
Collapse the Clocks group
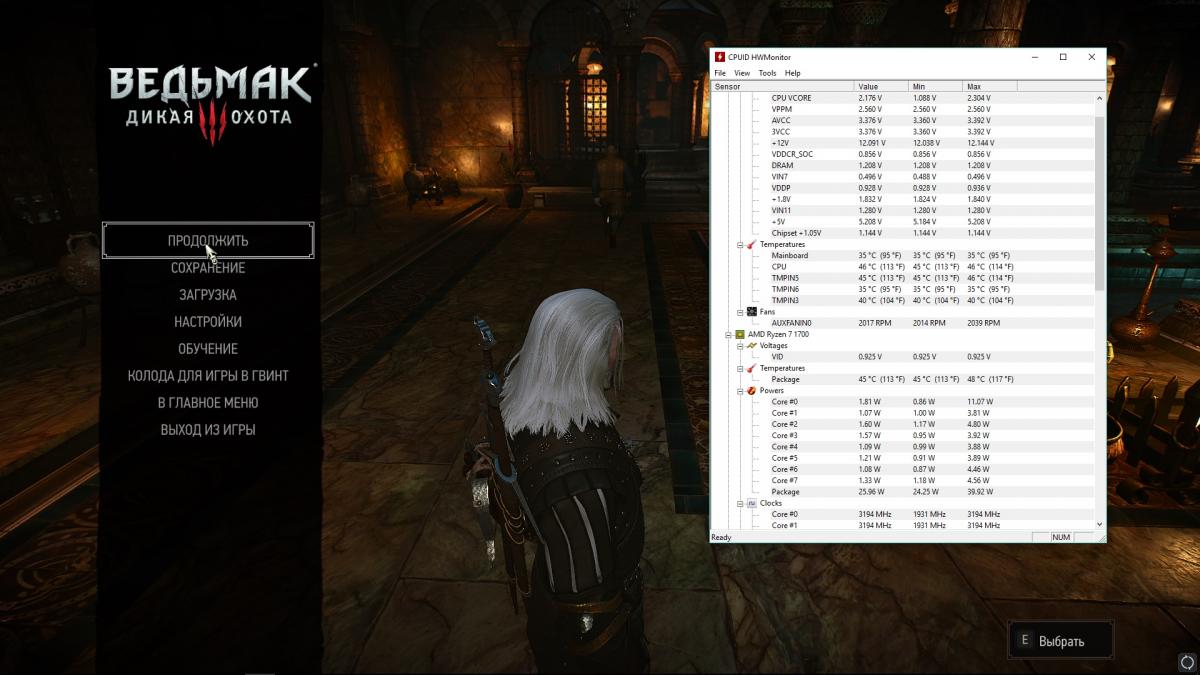tap(740, 503)
